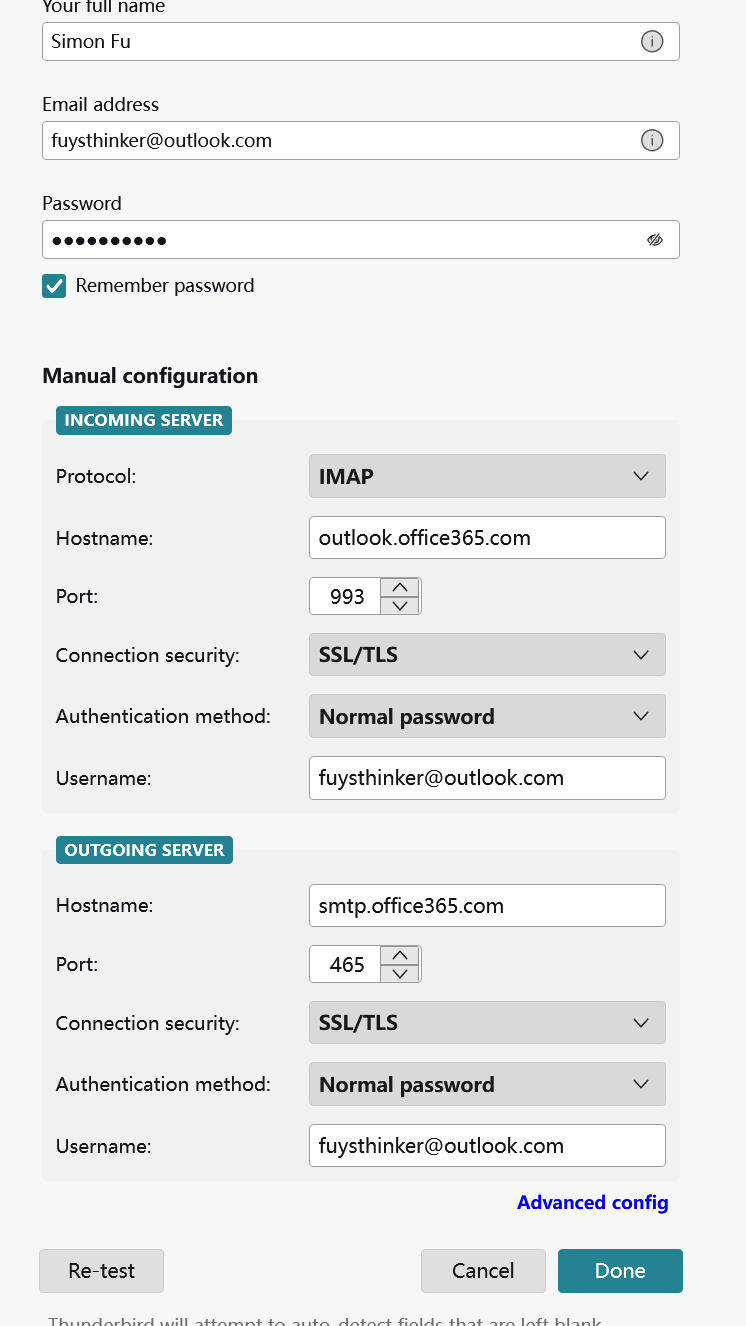The width and height of the screenshot is (746, 1326).
Task: Open outgoing Authentication method dropdown
Action: pos(487,1084)
